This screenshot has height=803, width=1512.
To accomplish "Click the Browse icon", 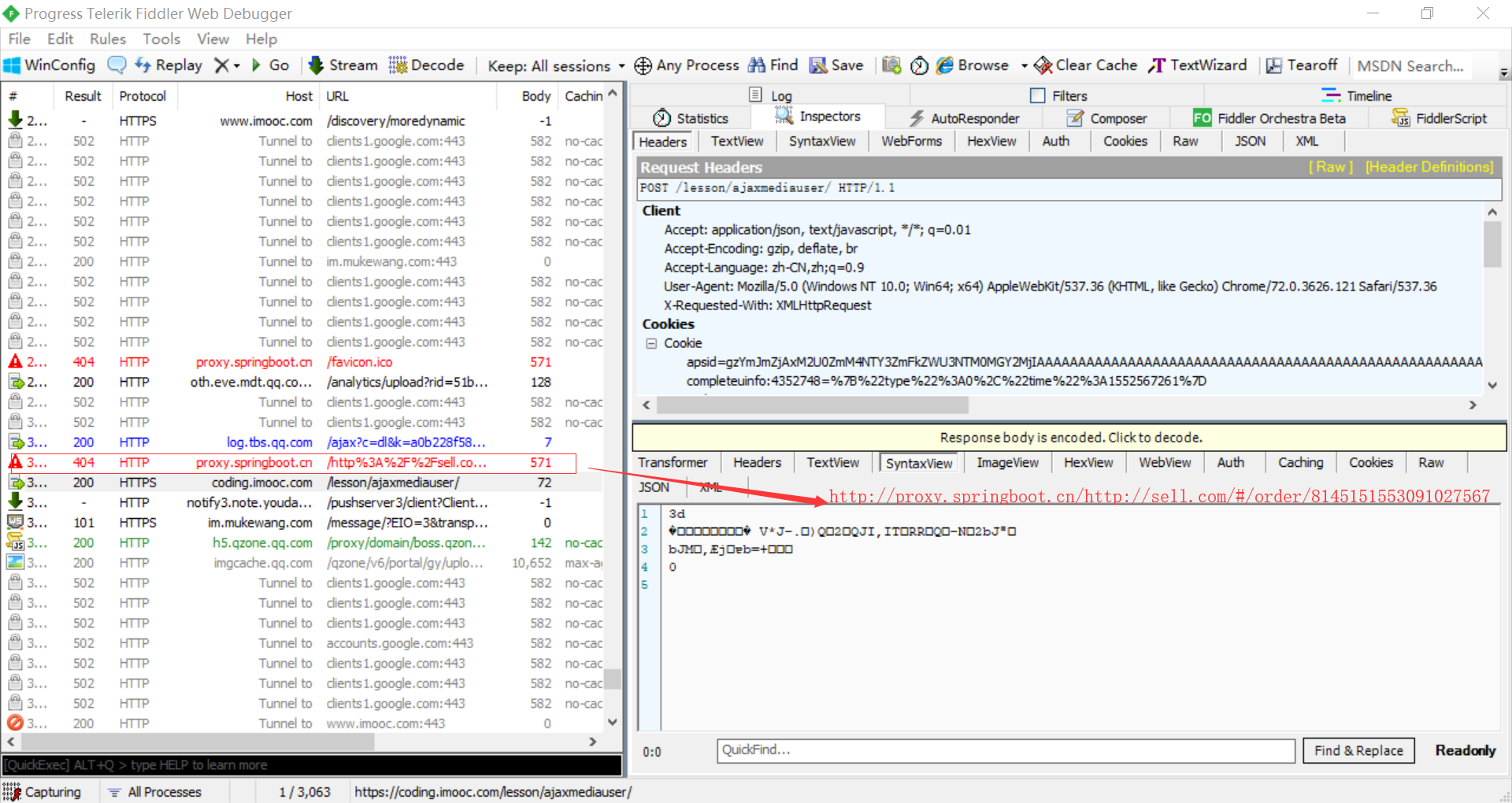I will coord(945,65).
